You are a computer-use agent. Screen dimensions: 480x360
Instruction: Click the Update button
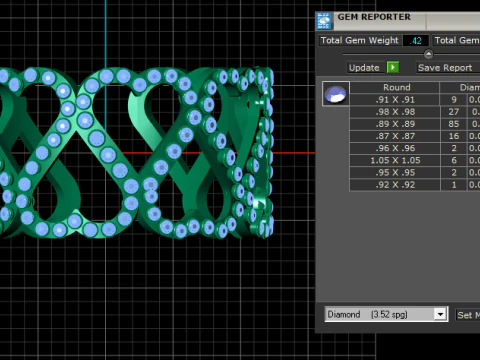pyautogui.click(x=364, y=68)
